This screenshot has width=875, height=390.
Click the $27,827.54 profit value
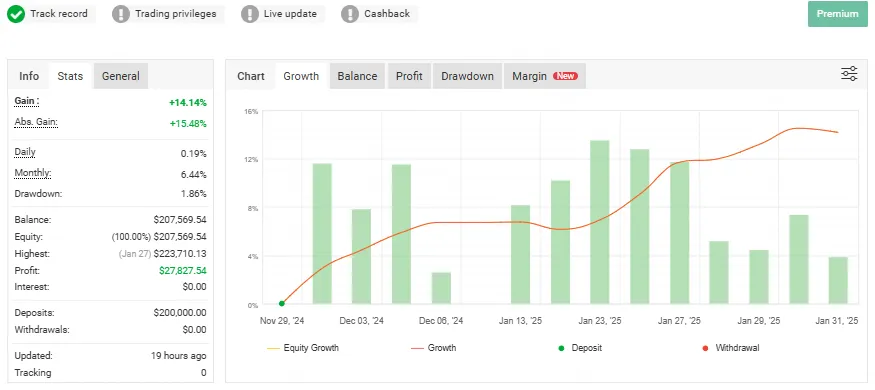(182, 271)
